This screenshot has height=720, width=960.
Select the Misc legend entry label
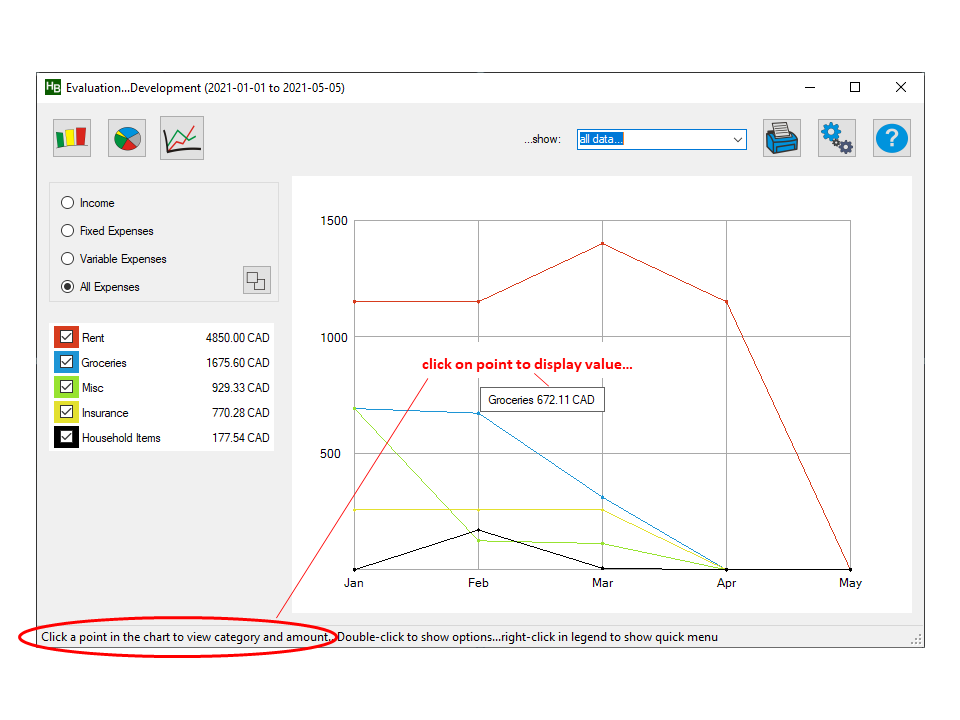pyautogui.click(x=93, y=388)
